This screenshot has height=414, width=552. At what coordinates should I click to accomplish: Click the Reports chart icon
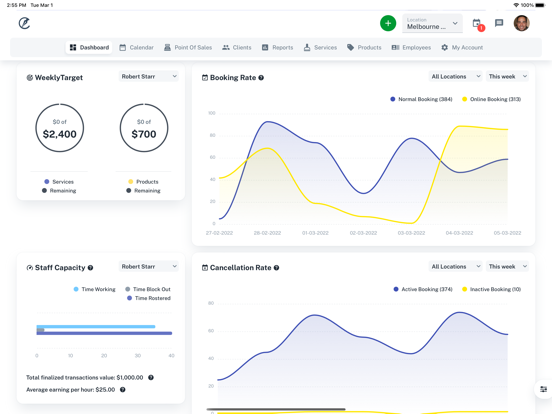click(265, 48)
